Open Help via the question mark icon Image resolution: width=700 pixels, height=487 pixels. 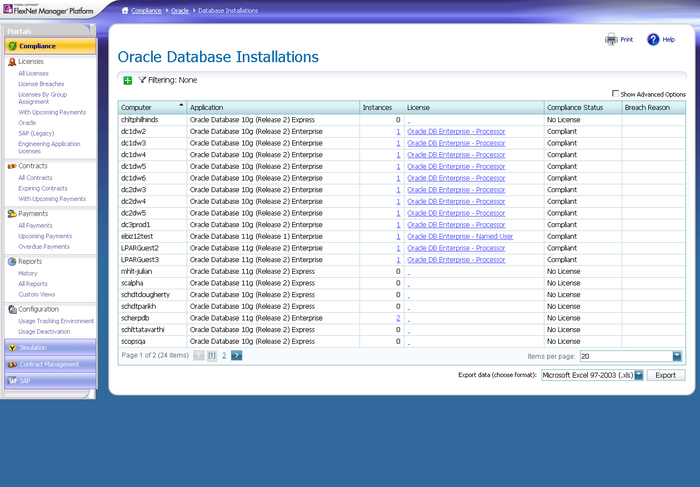coord(653,40)
